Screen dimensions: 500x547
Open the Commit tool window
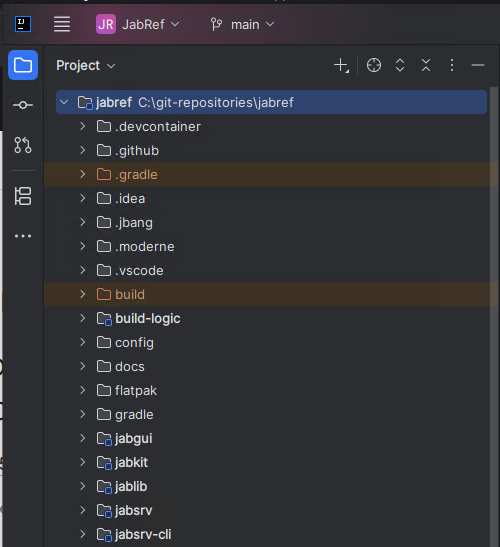point(23,105)
